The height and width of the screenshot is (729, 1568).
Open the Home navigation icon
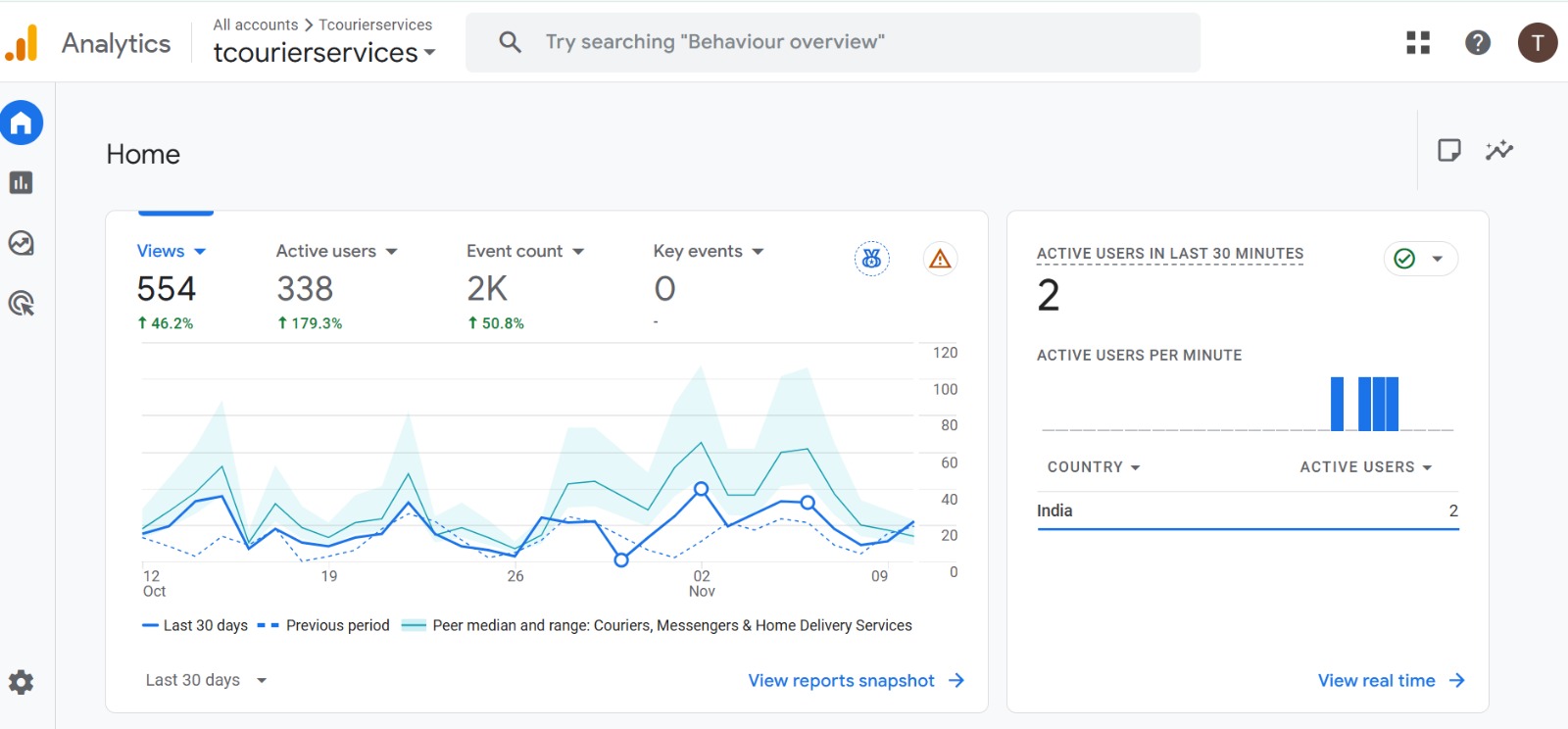pos(22,123)
